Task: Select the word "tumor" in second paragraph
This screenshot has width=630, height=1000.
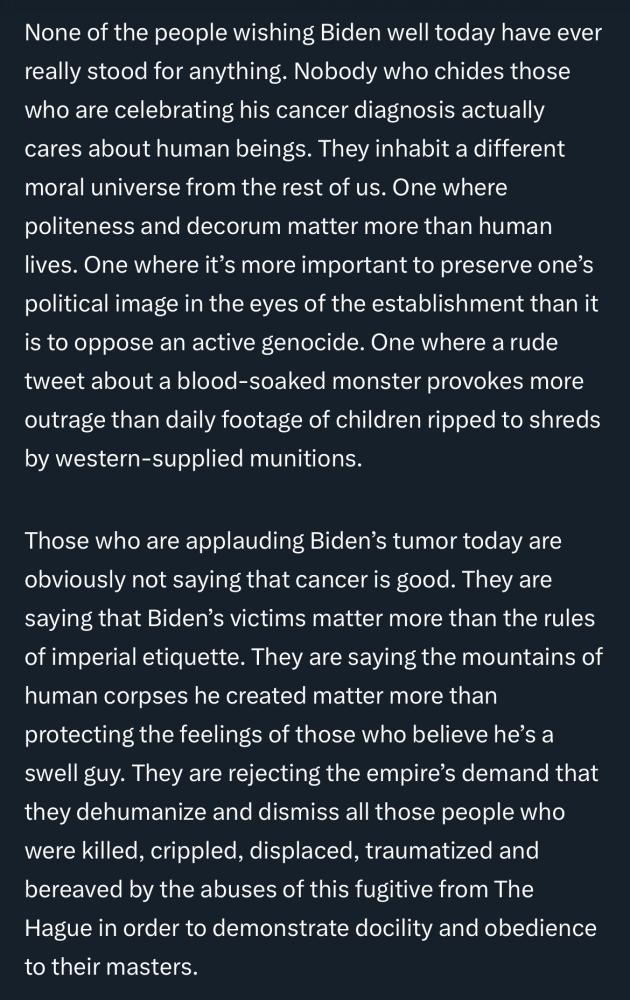Action: click(424, 541)
